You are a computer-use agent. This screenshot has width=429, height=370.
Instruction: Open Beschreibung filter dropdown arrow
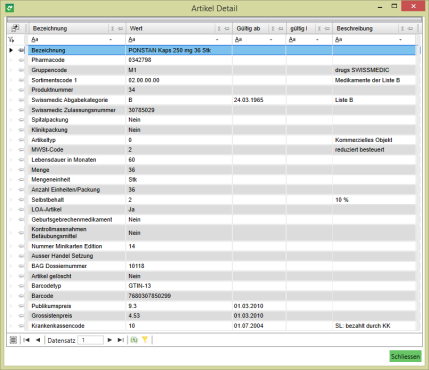tap(401, 40)
